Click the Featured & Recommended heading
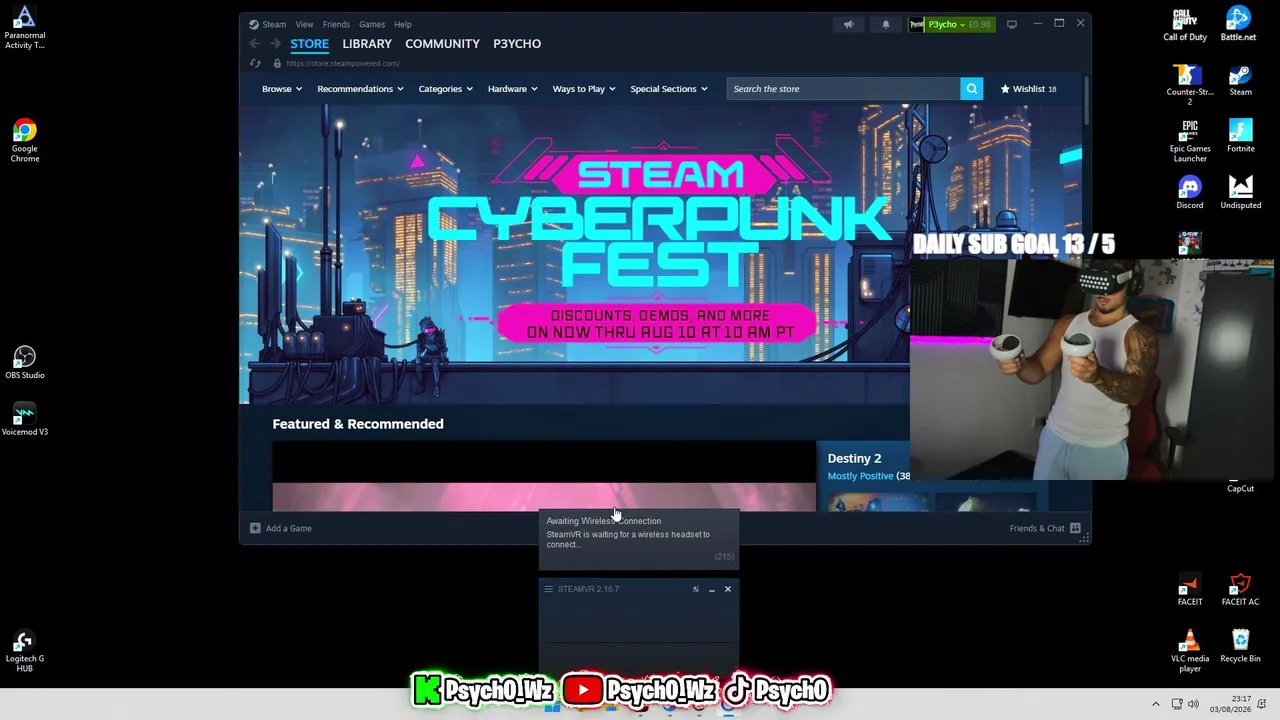Viewport: 1280px width, 720px height. (x=358, y=424)
